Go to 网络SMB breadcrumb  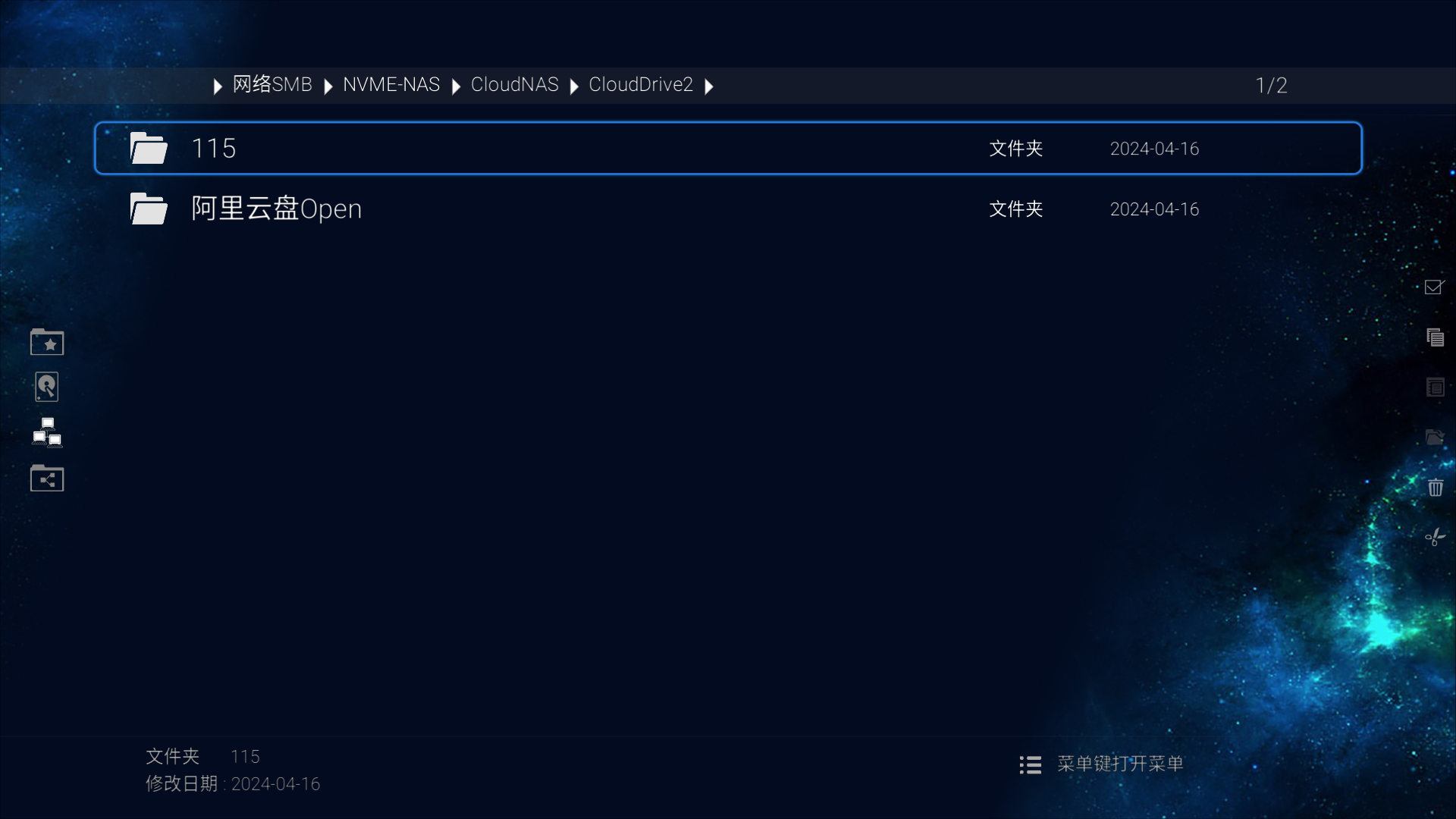(272, 85)
